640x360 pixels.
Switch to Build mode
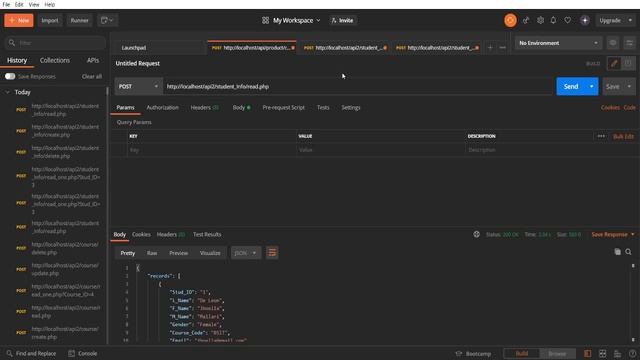point(522,353)
